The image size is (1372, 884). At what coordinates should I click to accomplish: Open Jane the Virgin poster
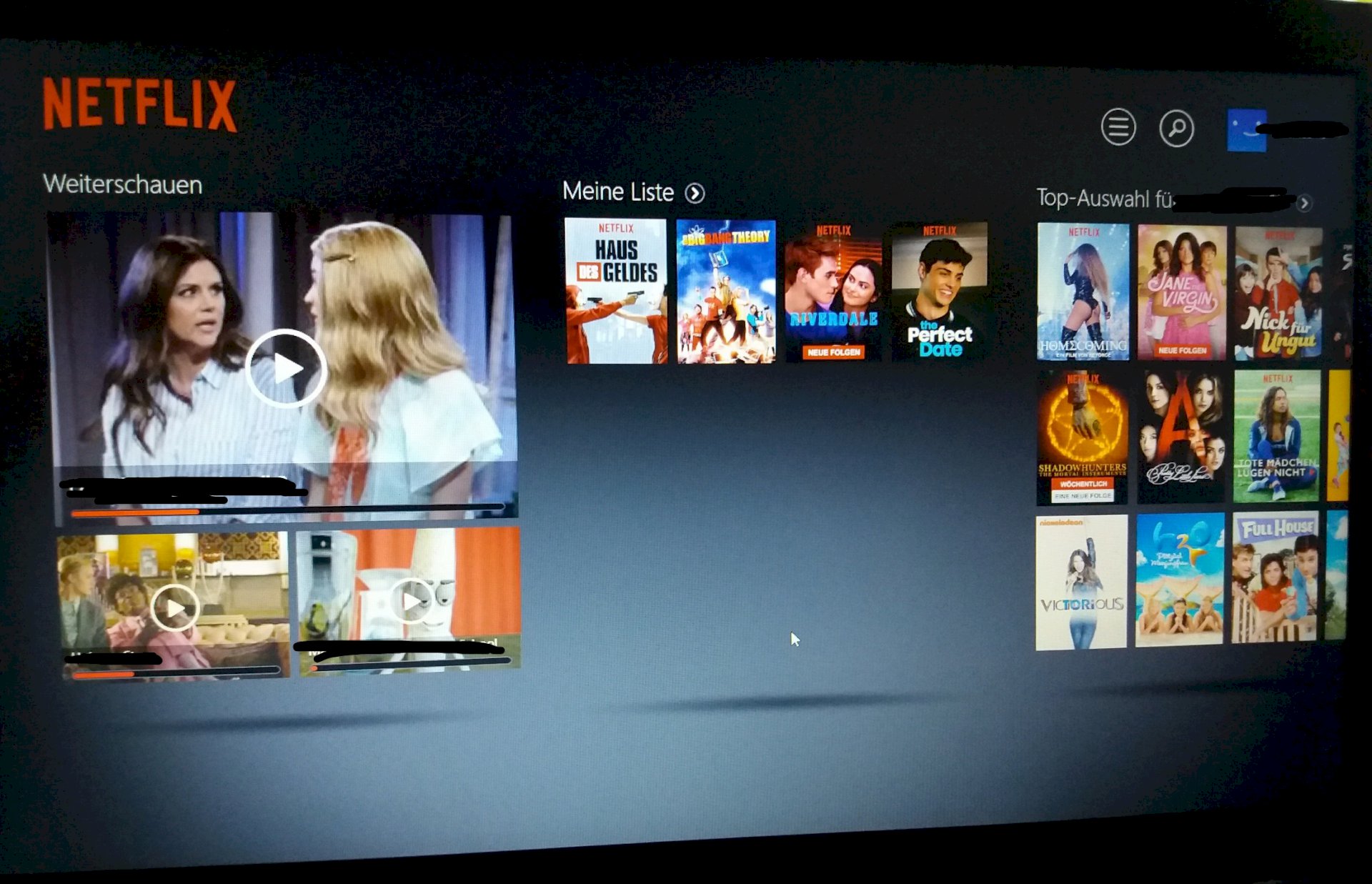click(x=1182, y=292)
